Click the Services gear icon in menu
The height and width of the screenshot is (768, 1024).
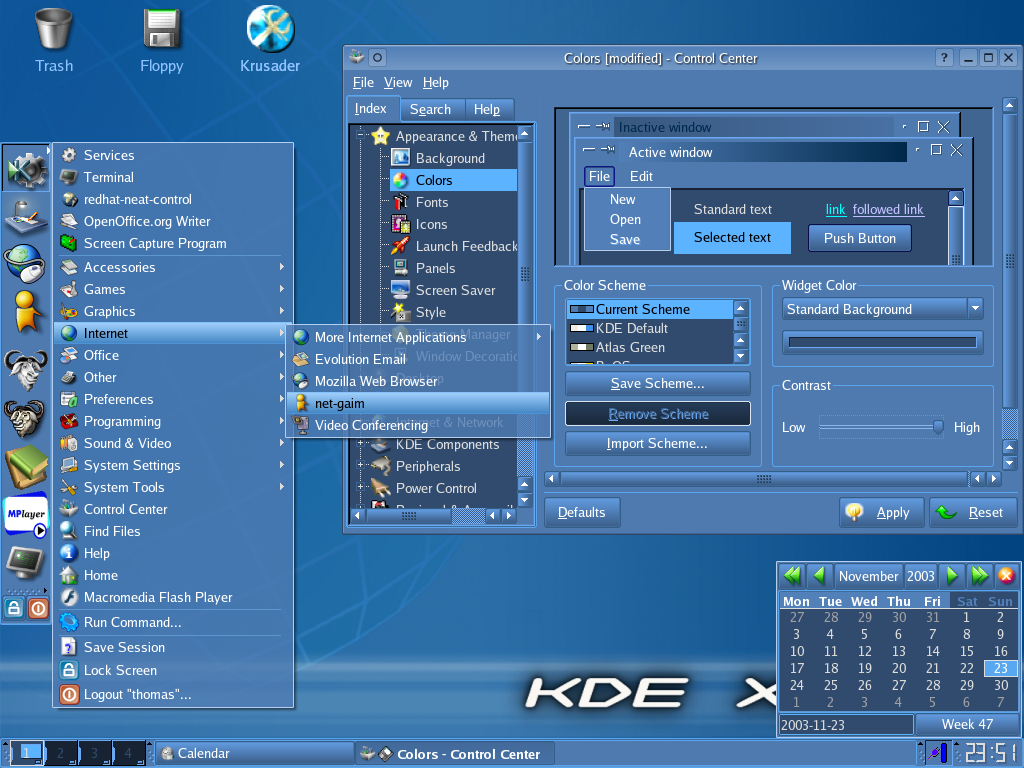[69, 155]
